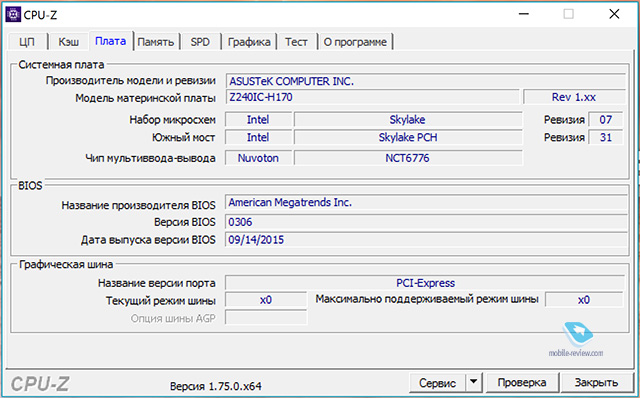Expand the Сервис dropdown arrow
The width and height of the screenshot is (640, 398).
pyautogui.click(x=473, y=383)
